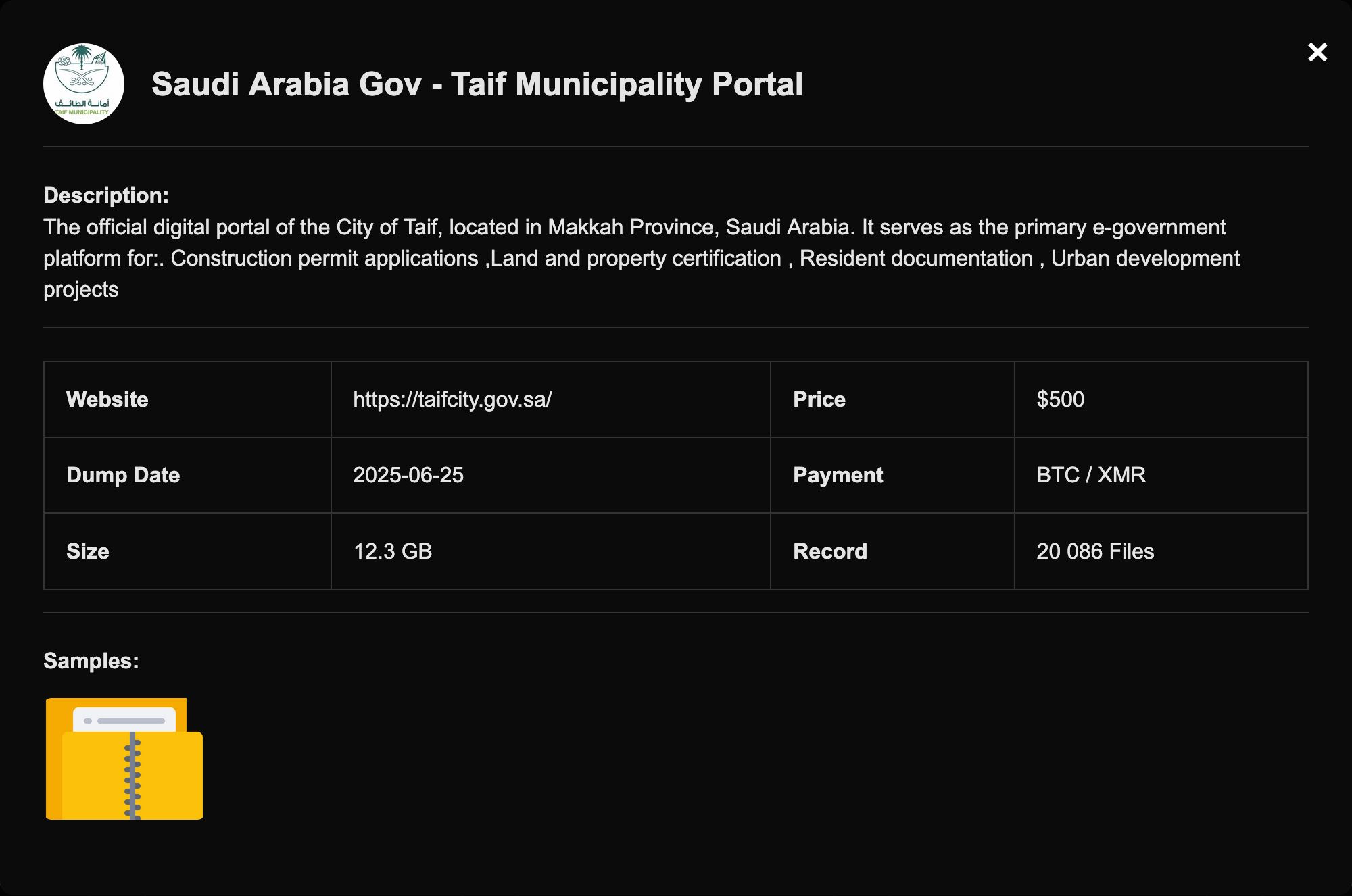Click the 2025-06-25 dump date value
The height and width of the screenshot is (896, 1352).
click(x=408, y=475)
